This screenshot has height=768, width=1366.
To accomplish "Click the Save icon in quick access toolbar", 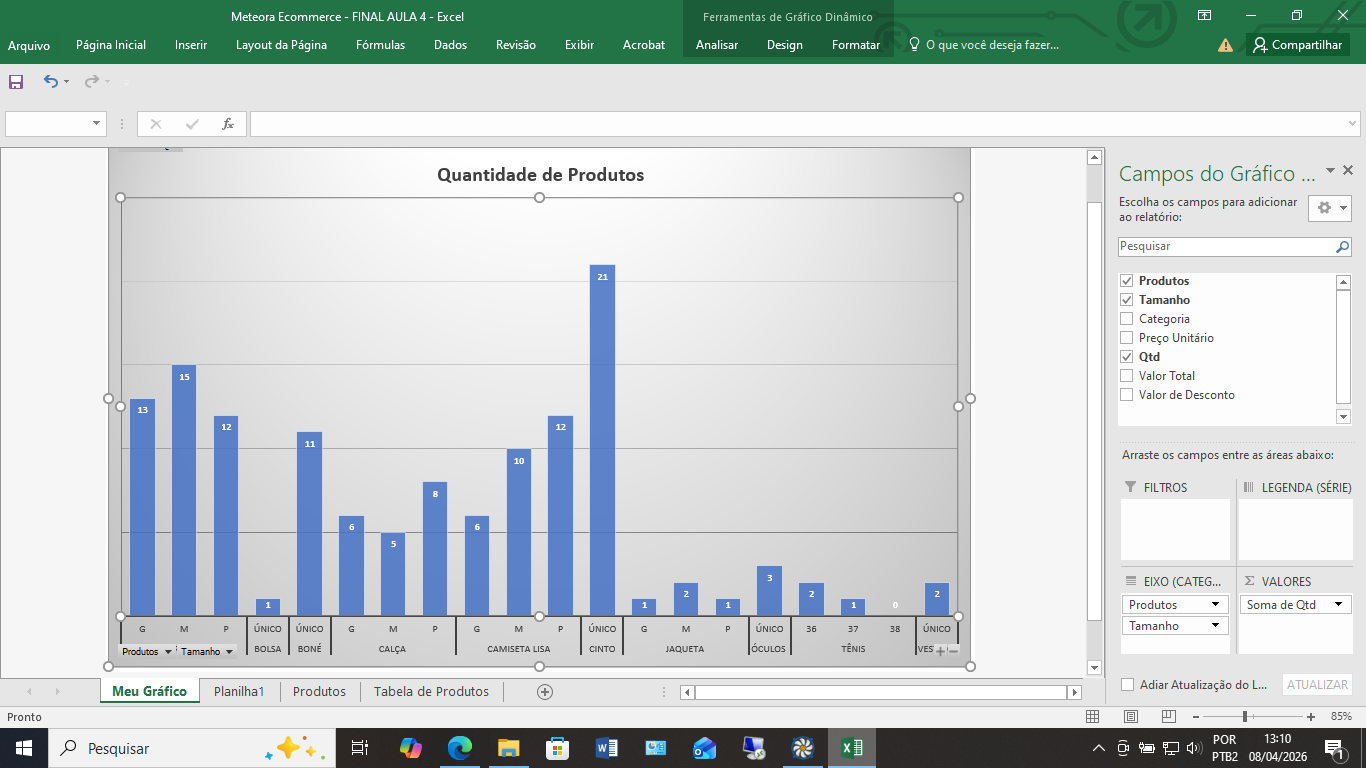I will [16, 82].
